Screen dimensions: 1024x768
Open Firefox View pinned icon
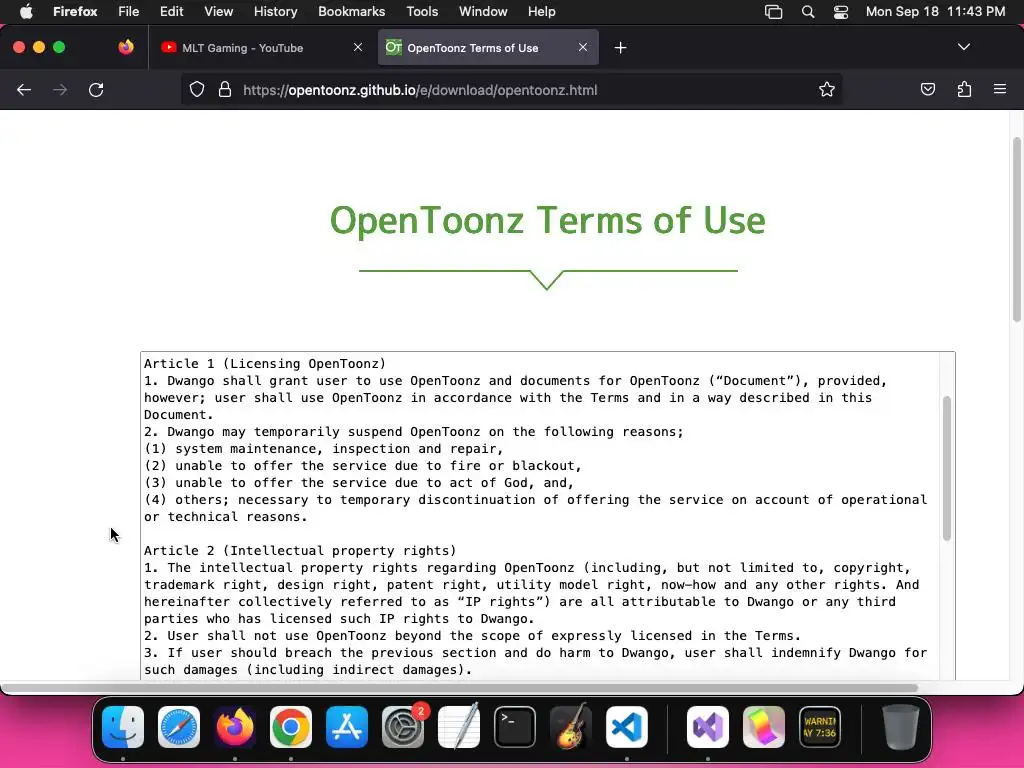pos(126,47)
